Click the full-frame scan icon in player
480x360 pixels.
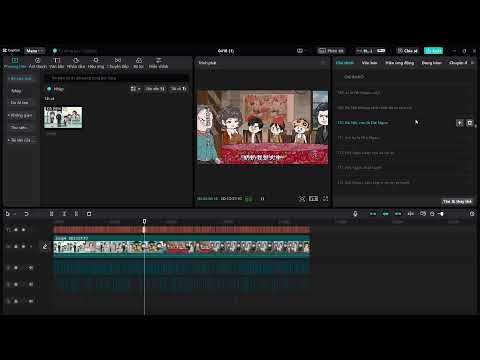(x=302, y=199)
